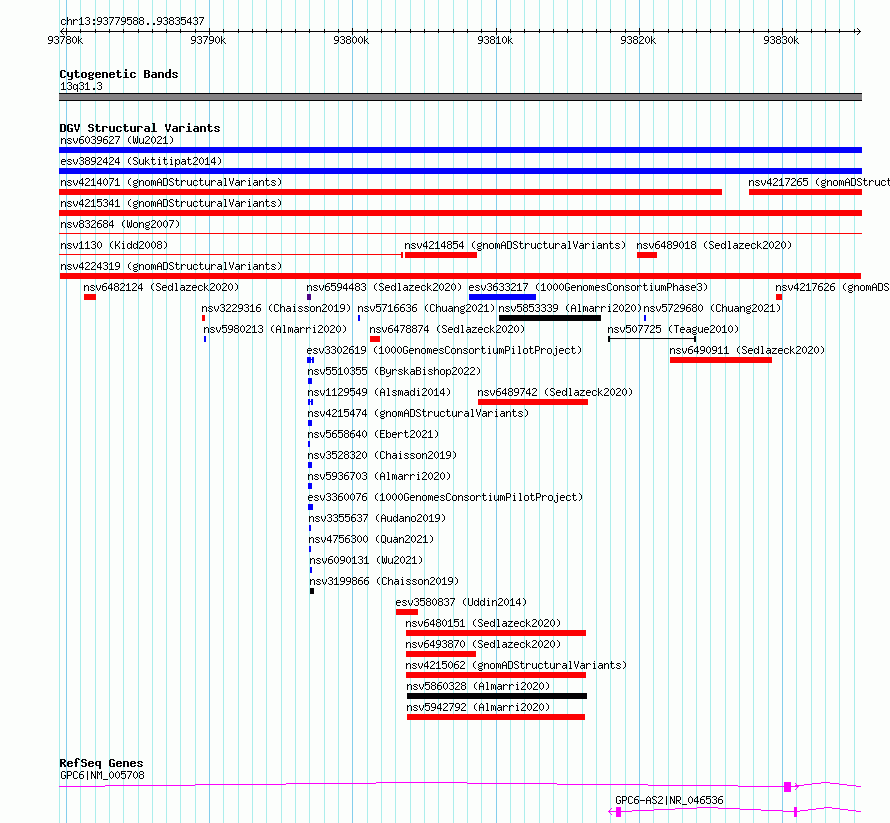
Task: Click the nsv507725 (Teague2010) span line
Action: [x=652, y=339]
